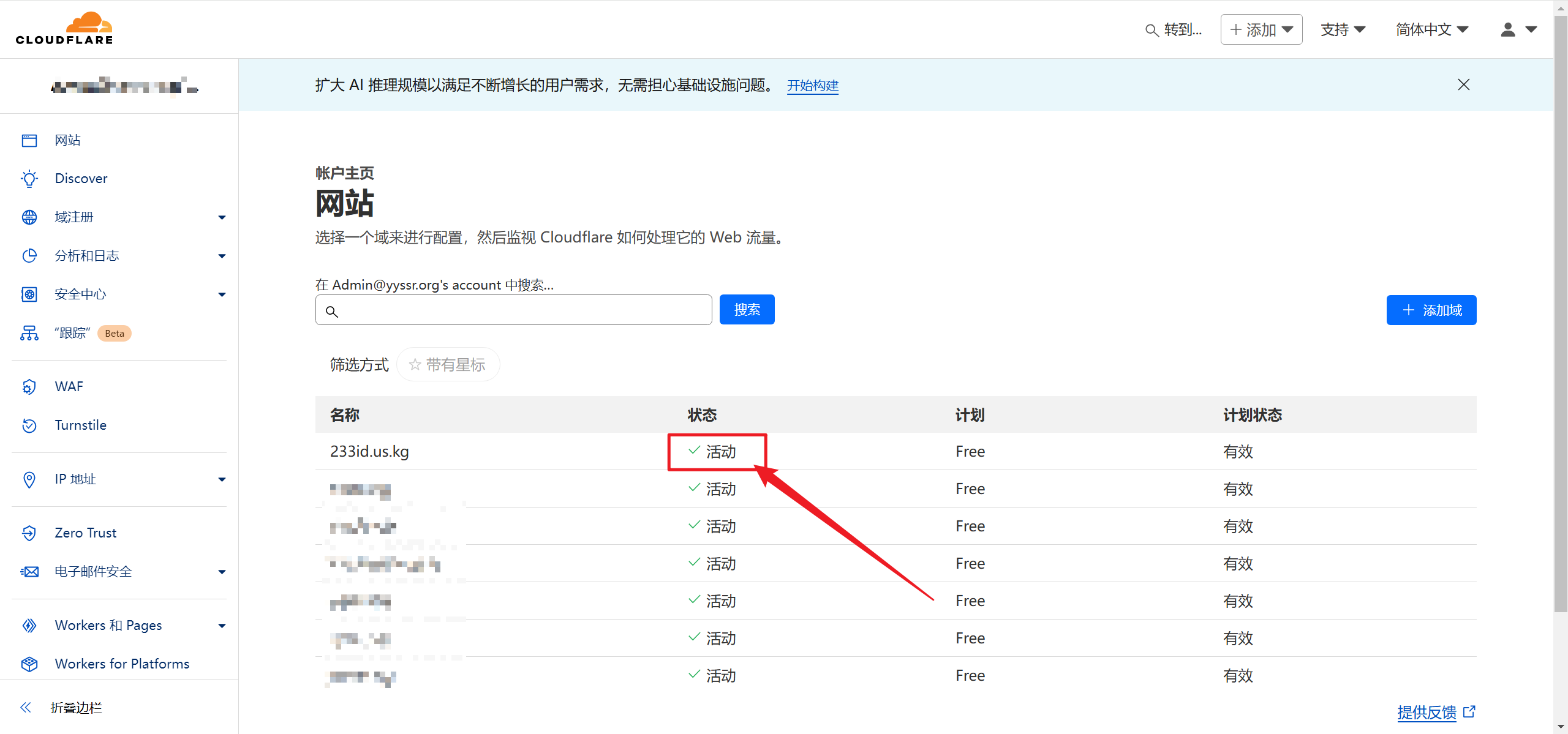Click into the domain search field

coord(513,310)
